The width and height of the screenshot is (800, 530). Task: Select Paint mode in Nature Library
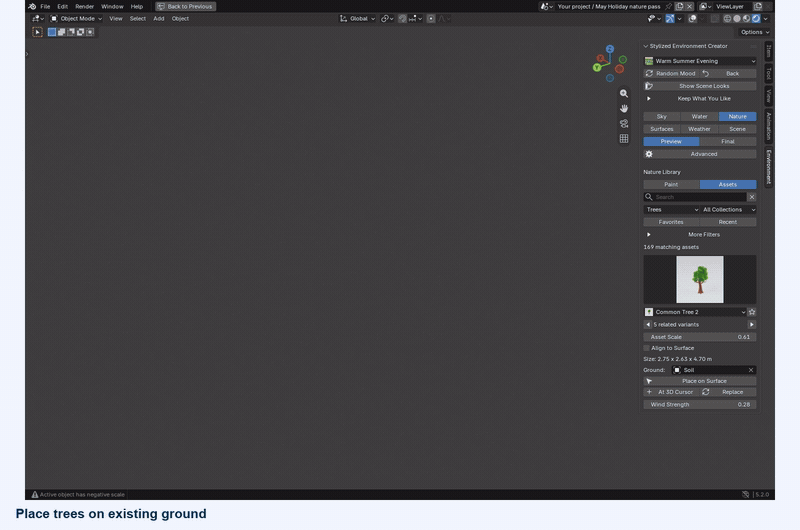(x=671, y=185)
